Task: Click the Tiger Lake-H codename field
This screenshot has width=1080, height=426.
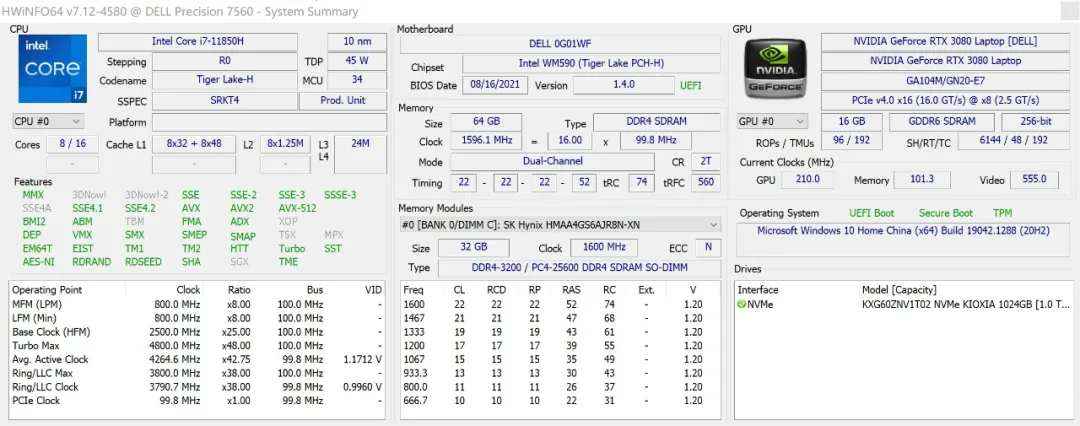Action: pos(225,81)
